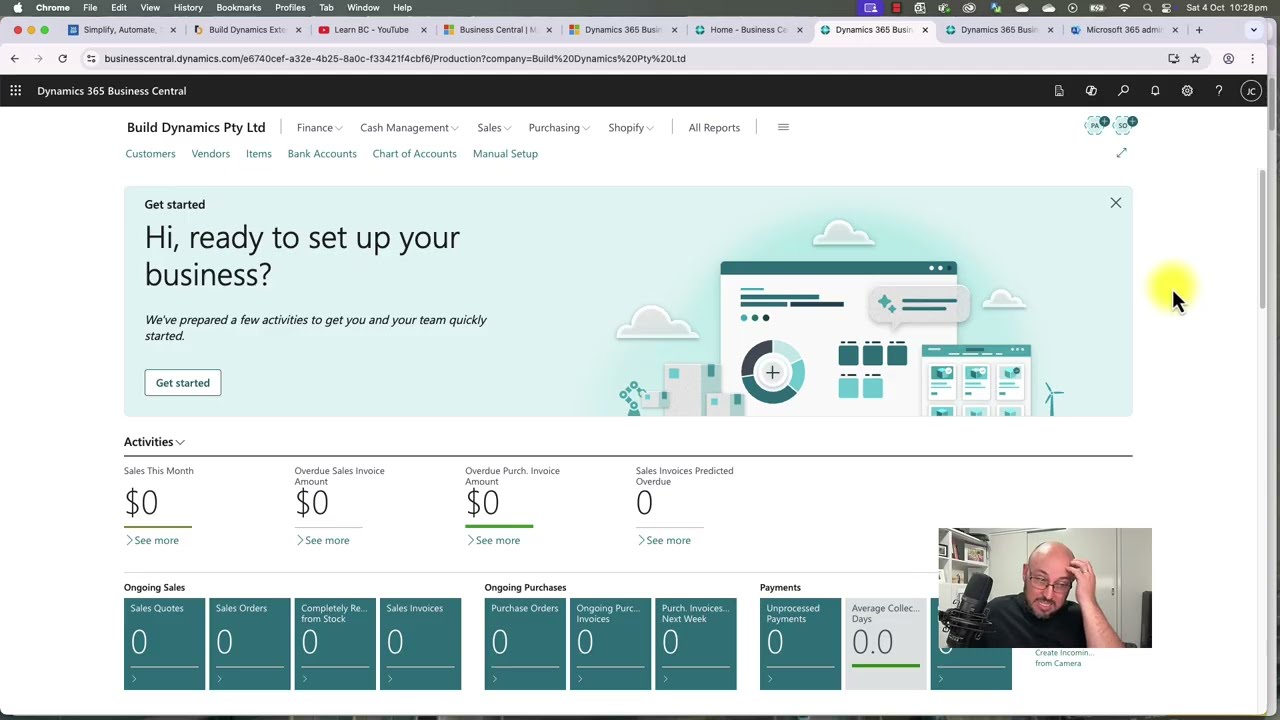Open the JC account avatar
This screenshot has width=1280, height=720.
tap(1251, 91)
